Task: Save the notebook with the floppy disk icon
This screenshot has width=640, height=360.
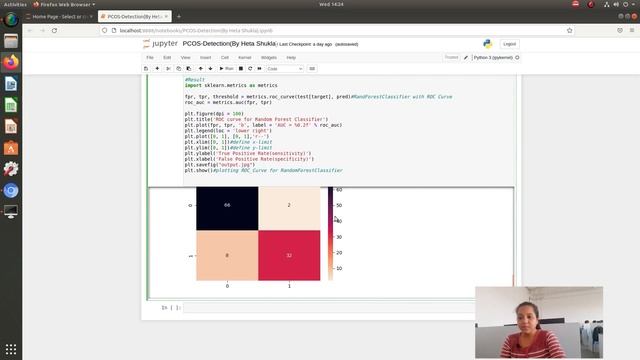Action: (146, 69)
